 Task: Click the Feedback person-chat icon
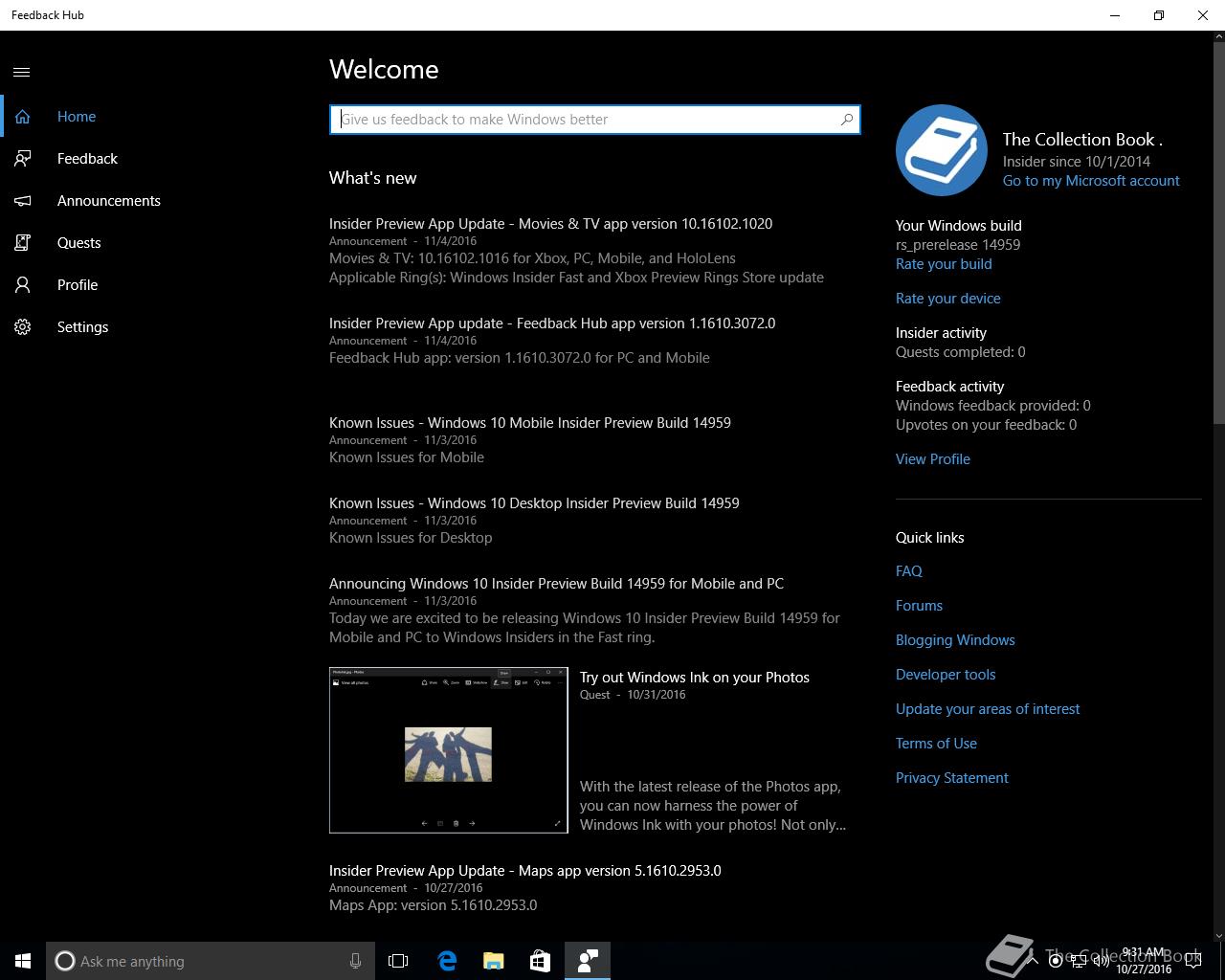tap(22, 159)
